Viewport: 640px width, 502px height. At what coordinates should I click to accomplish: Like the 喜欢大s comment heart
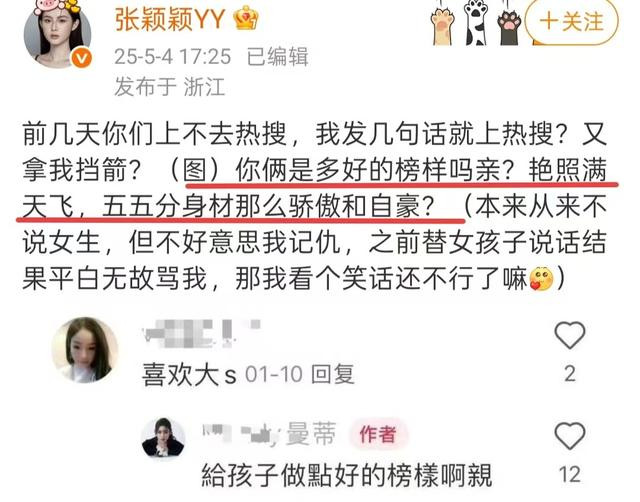coord(570,335)
